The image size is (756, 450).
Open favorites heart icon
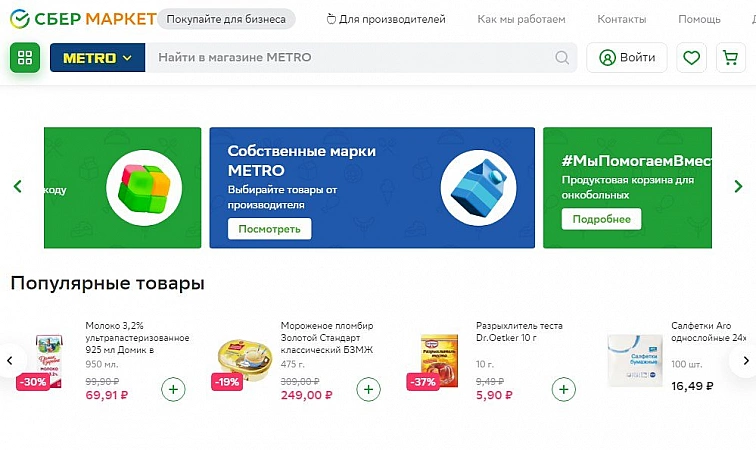tap(691, 58)
